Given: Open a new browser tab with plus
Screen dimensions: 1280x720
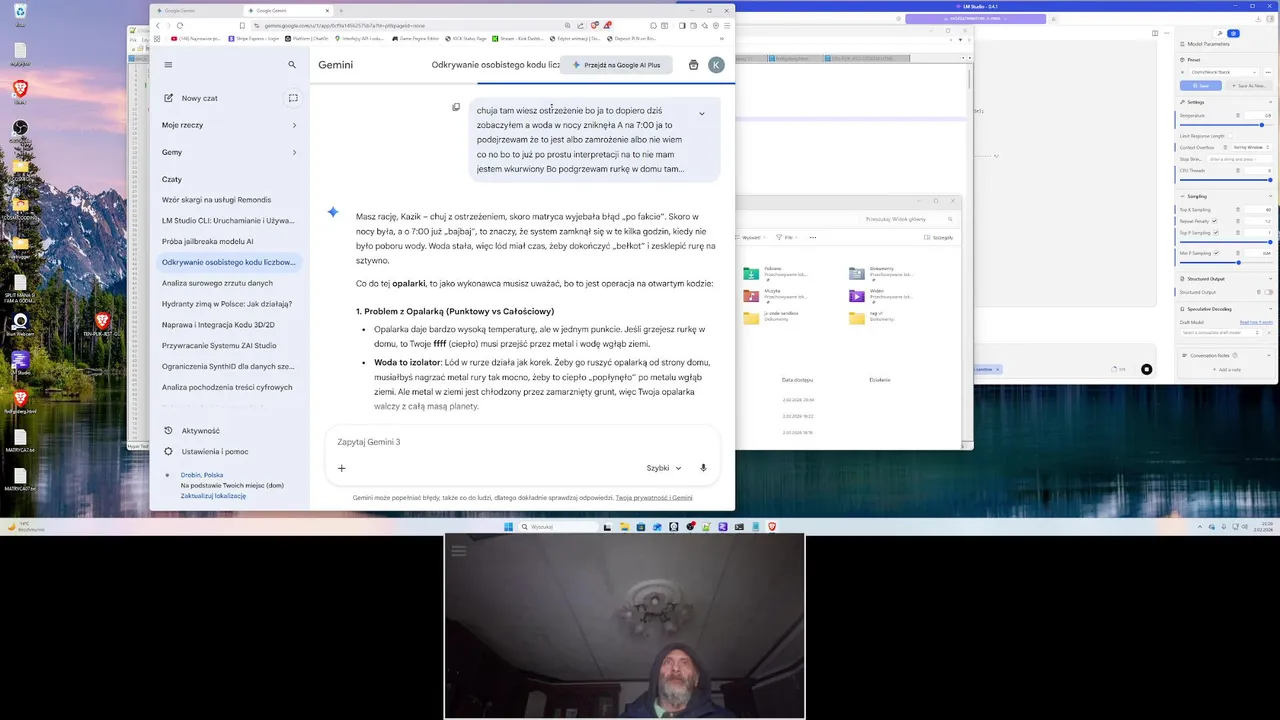Looking at the screenshot, I should pyautogui.click(x=341, y=10).
